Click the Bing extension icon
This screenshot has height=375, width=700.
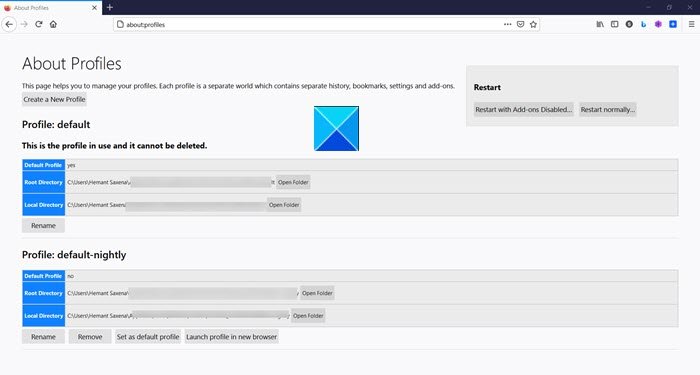point(643,24)
